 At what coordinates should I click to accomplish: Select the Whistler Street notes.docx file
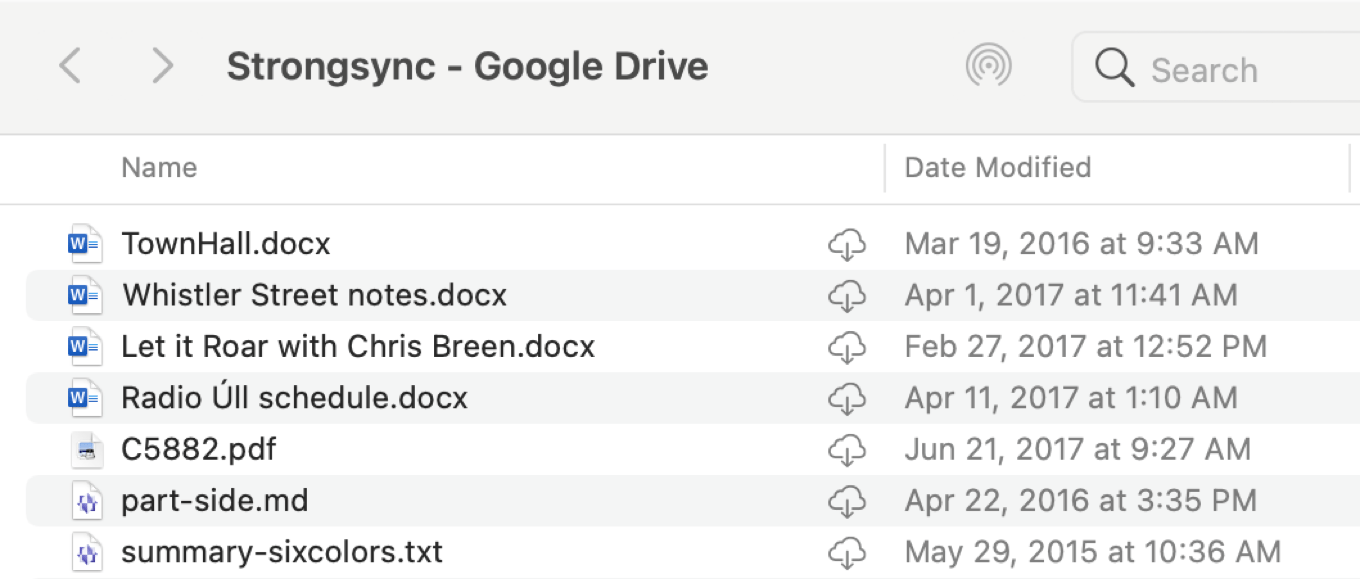[314, 296]
